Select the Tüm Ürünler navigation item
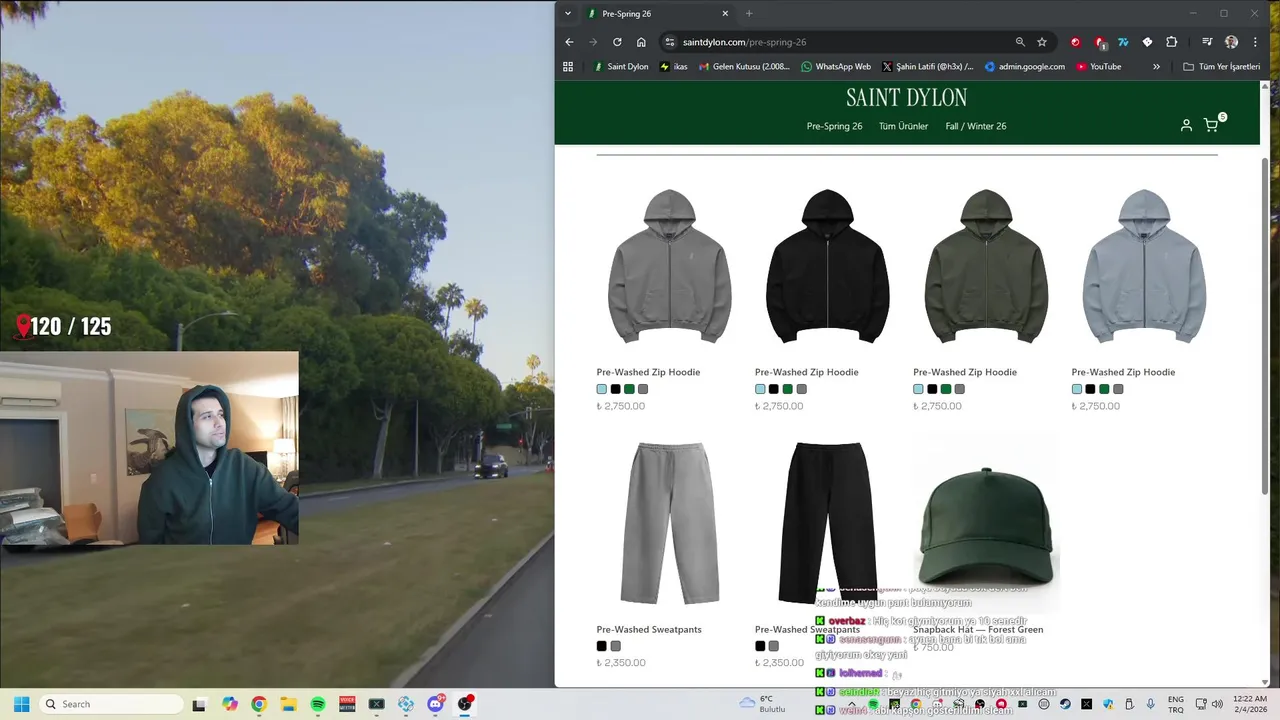1280x720 pixels. [903, 126]
